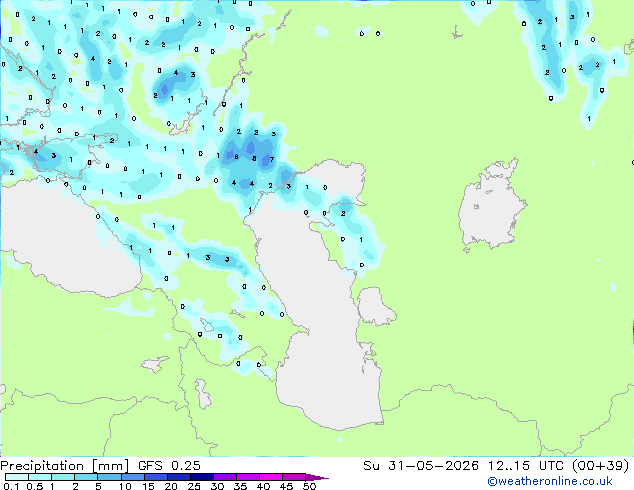Viewport: 634px width, 490px height.
Task: Click the 25–30 mm navy legend swatch
Action: [201, 477]
